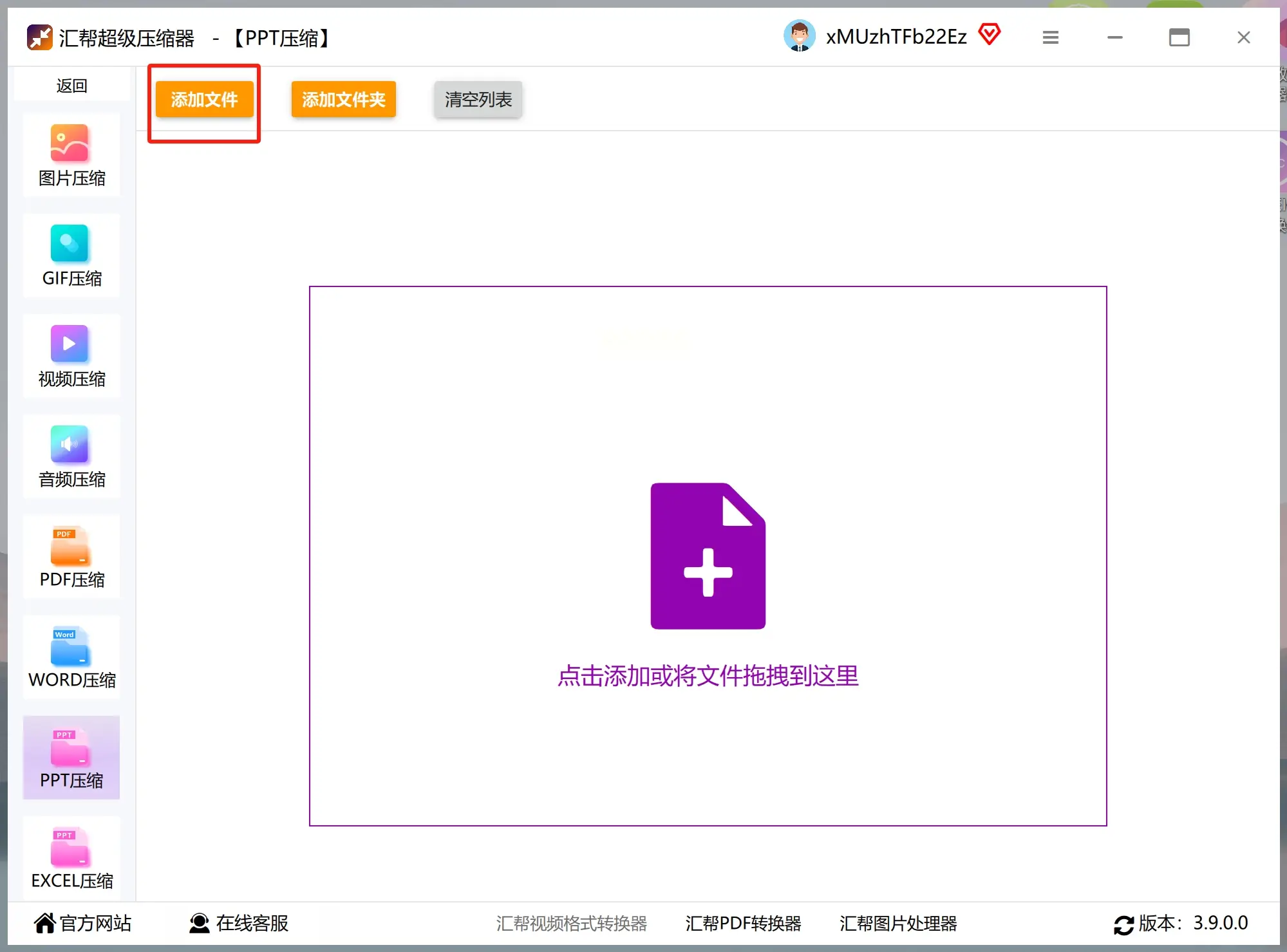The width and height of the screenshot is (1287, 952).
Task: Open the GIF压缩 tool in sidebar
Action: (71, 256)
